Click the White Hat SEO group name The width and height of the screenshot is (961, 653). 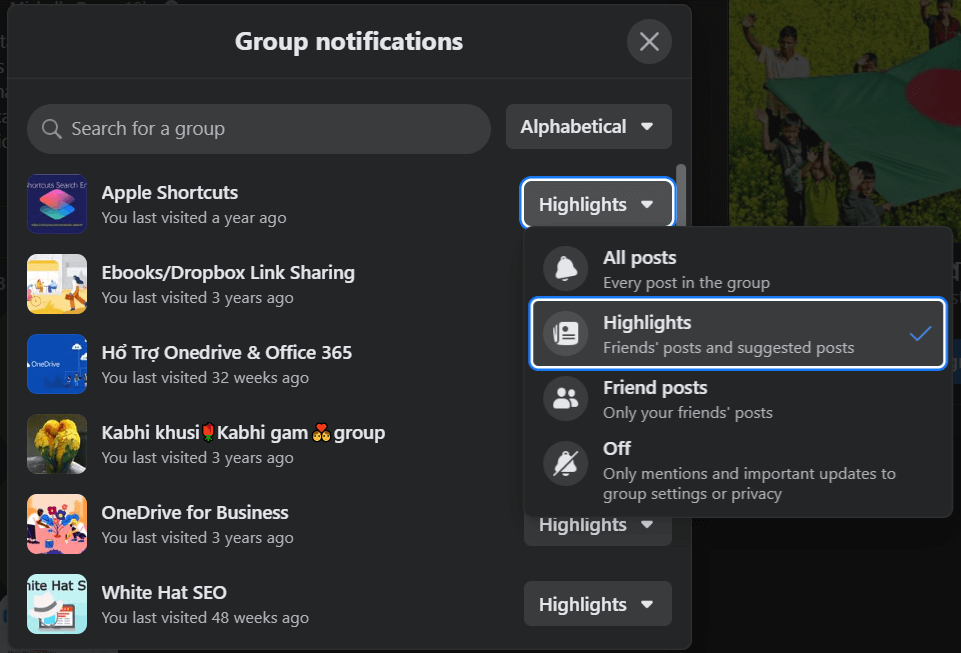click(164, 592)
